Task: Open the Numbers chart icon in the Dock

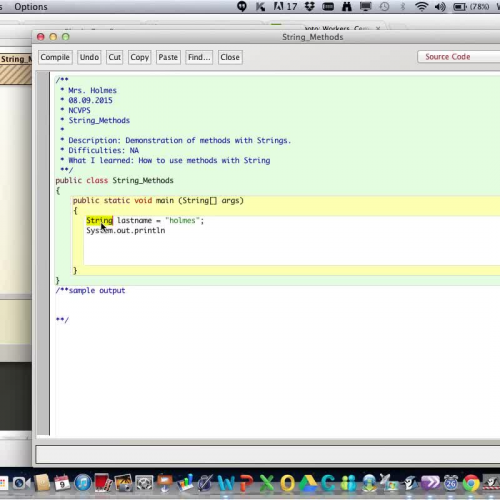Action: point(185,483)
